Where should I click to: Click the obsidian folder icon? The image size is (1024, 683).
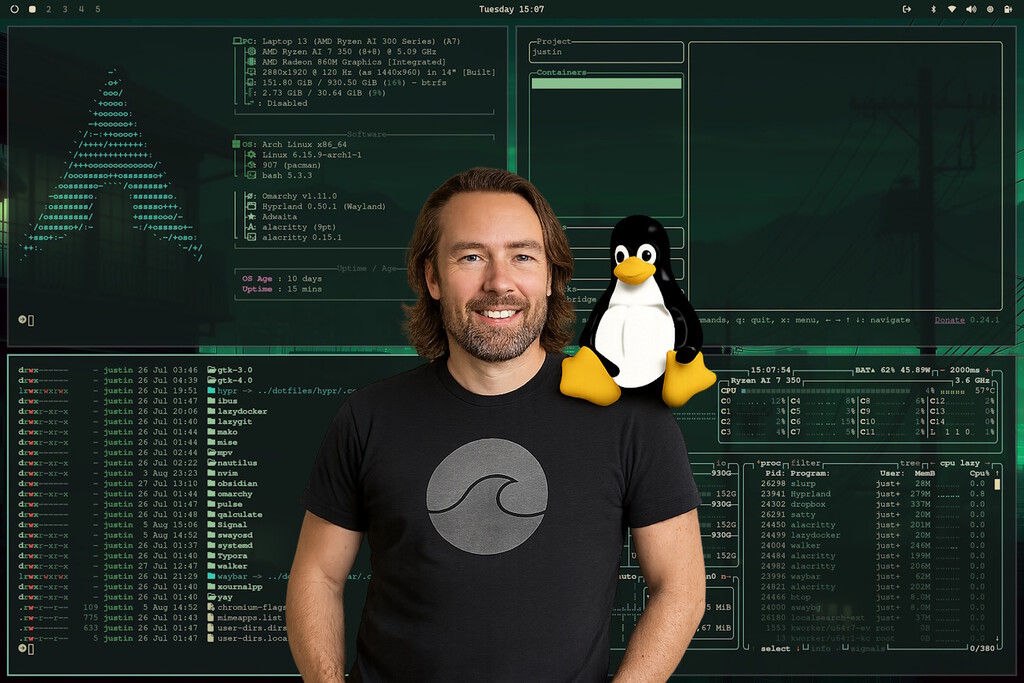pyautogui.click(x=211, y=483)
